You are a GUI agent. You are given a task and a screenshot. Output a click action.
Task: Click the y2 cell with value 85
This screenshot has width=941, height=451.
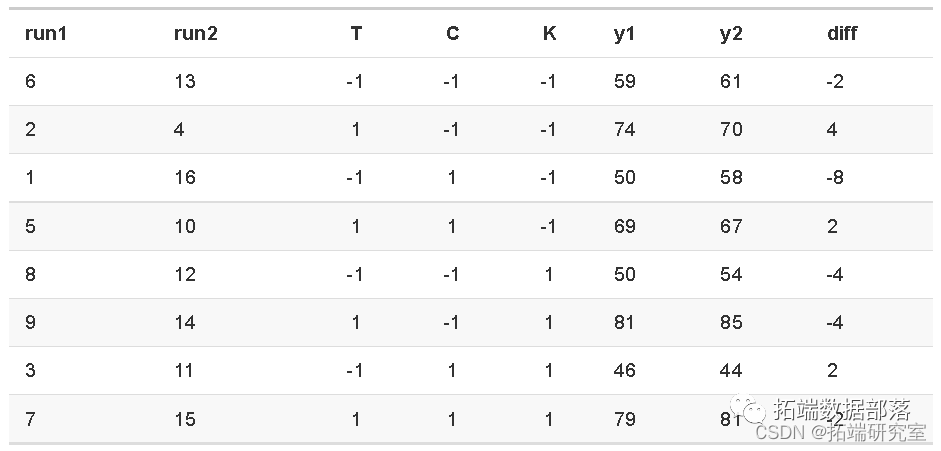(731, 322)
